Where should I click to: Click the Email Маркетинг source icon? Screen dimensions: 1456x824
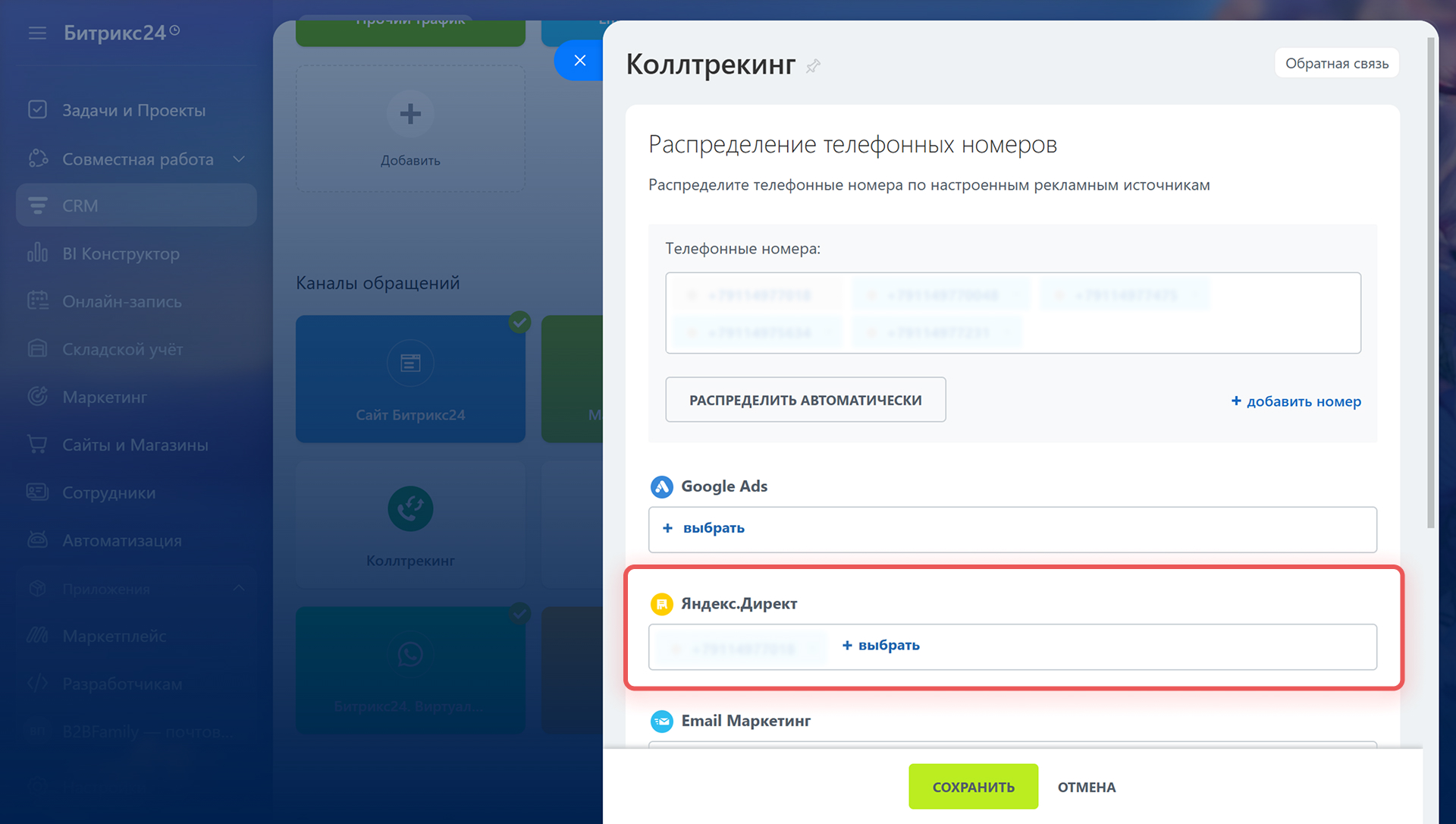pos(661,721)
